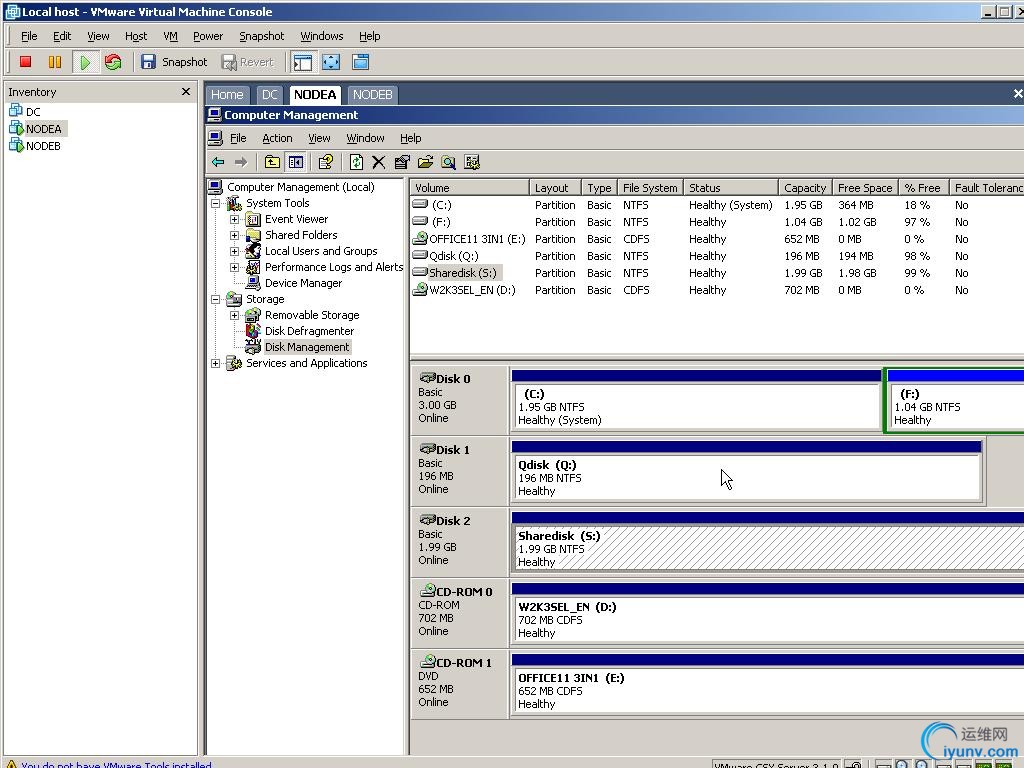Collapse the System Tools node
Image resolution: width=1024 pixels, height=768 pixels.
pos(216,203)
